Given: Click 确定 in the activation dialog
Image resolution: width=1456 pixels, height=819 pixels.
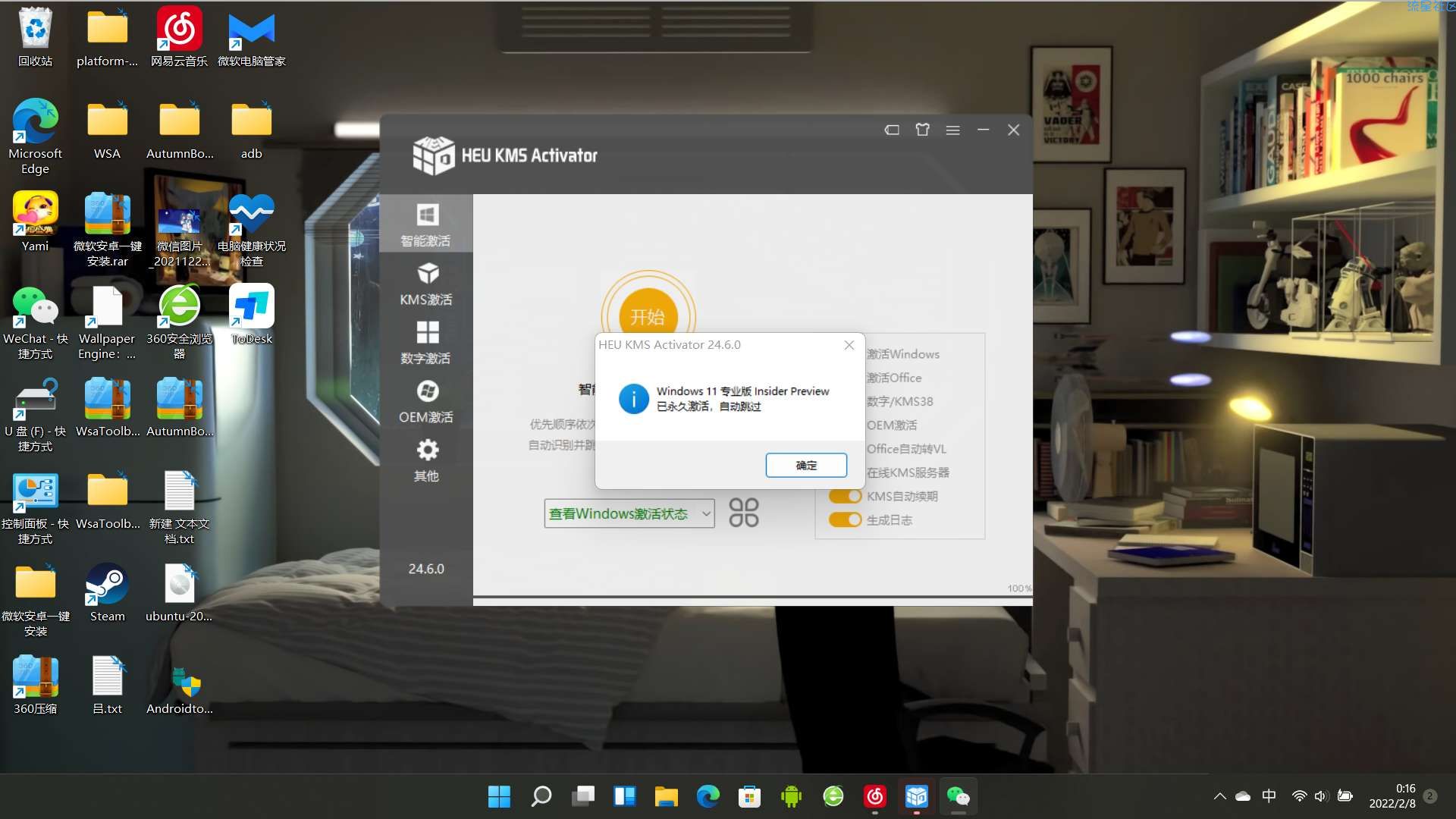Looking at the screenshot, I should (806, 465).
